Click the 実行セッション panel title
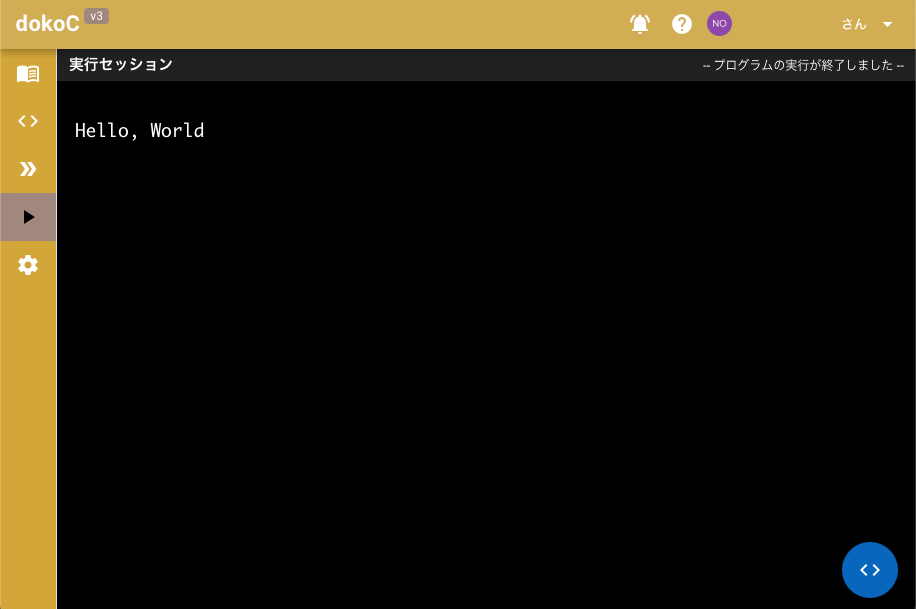 pyautogui.click(x=121, y=65)
